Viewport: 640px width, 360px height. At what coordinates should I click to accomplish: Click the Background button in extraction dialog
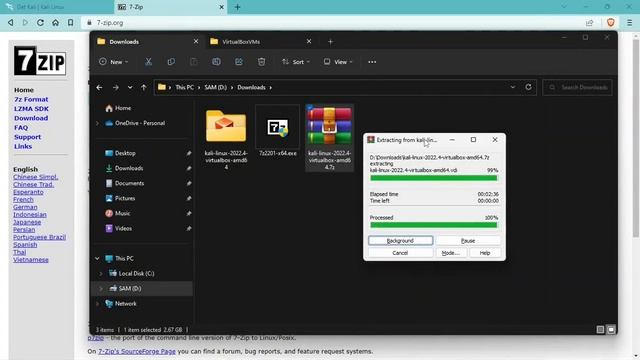[x=400, y=241]
